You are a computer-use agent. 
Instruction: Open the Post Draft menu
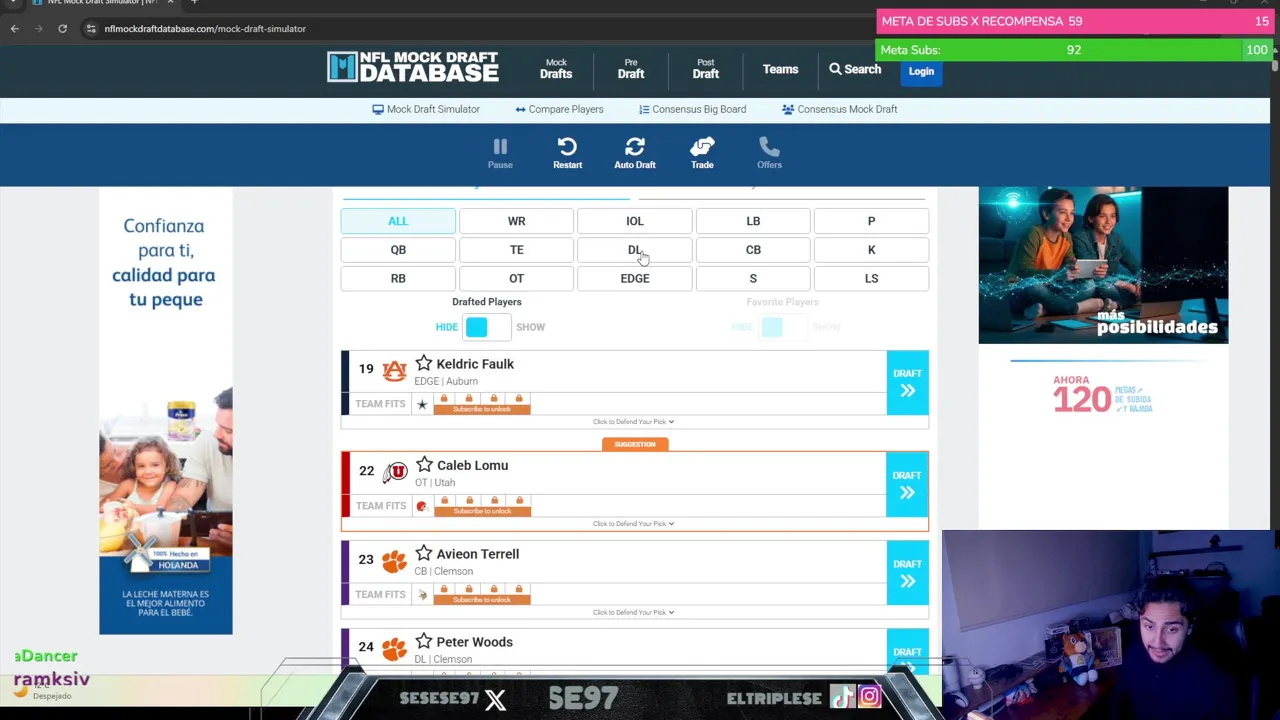706,68
